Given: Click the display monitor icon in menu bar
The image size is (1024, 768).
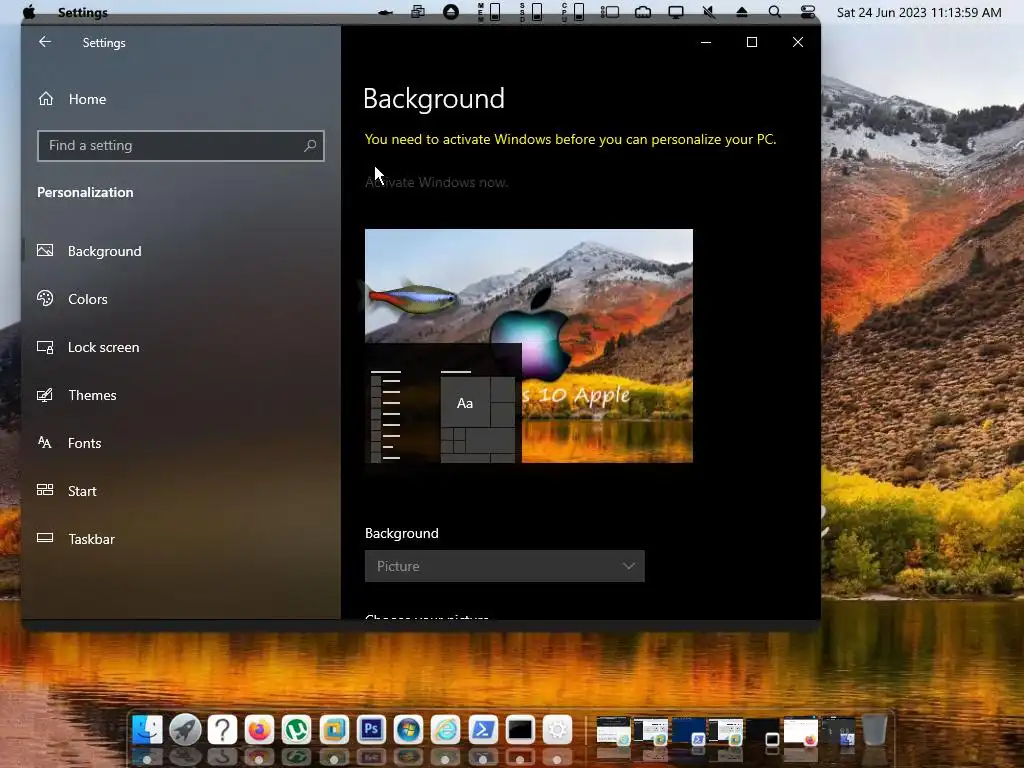Looking at the screenshot, I should 676,12.
